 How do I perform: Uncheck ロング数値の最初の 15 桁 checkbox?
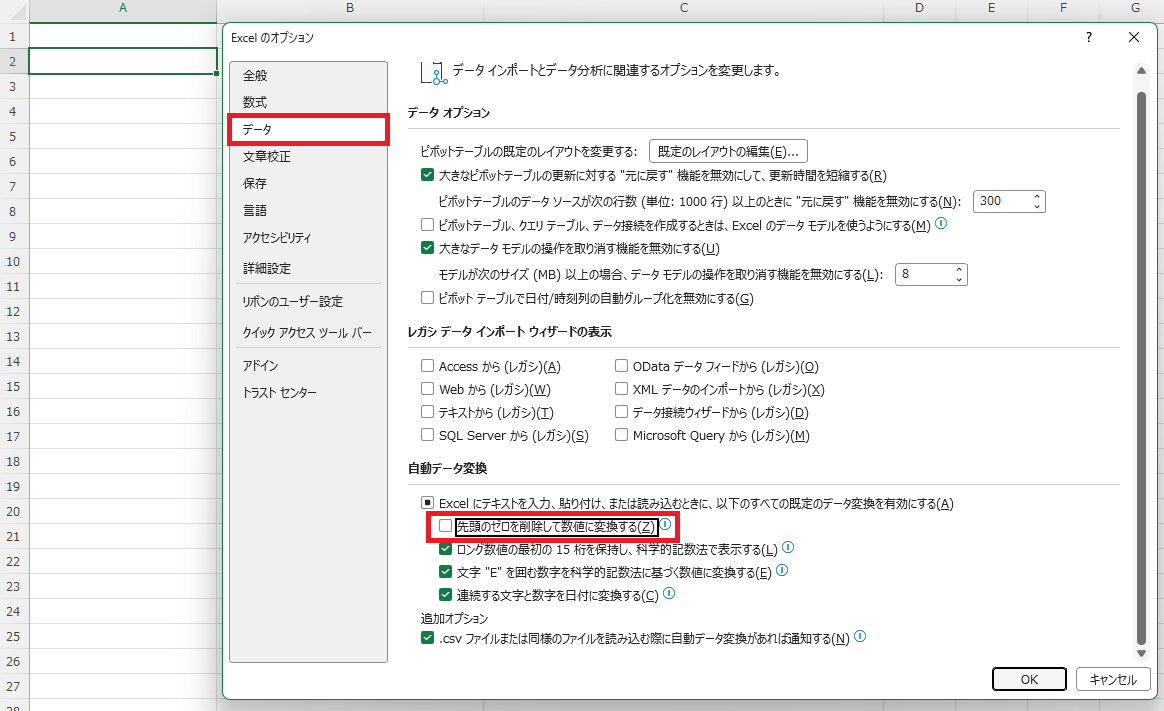tap(445, 549)
